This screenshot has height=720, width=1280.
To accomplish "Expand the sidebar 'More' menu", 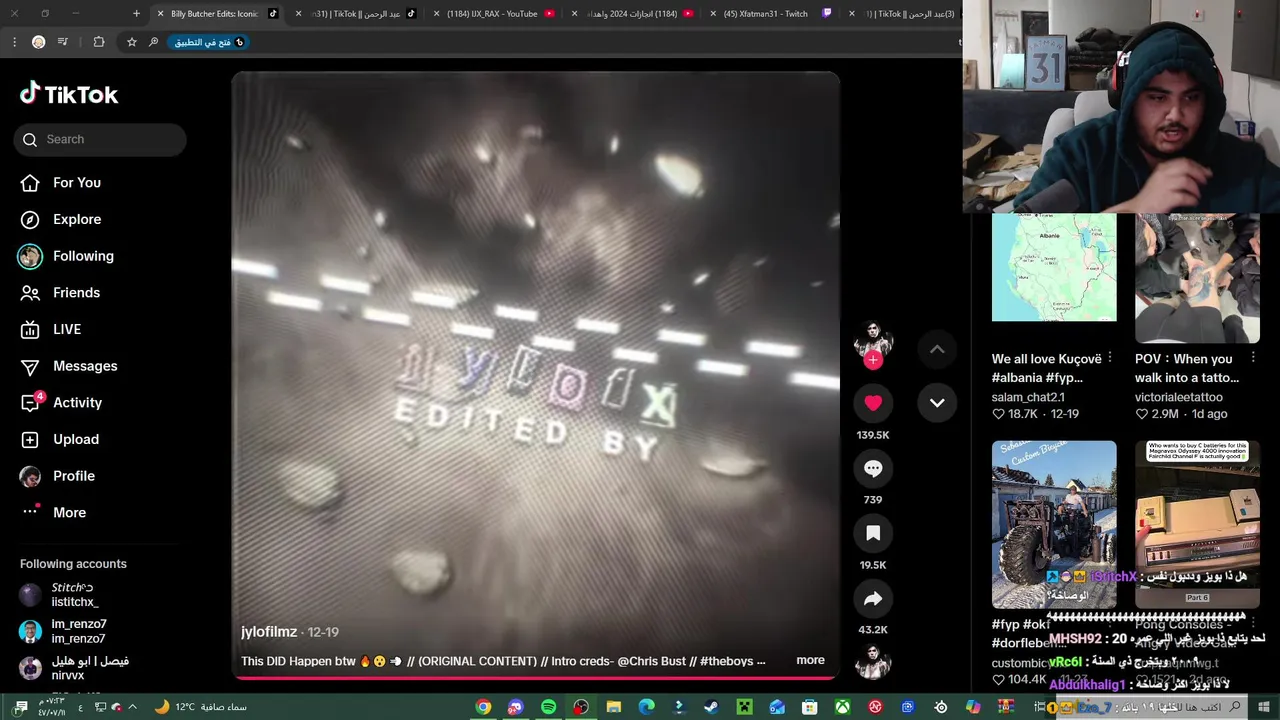I will click(x=69, y=512).
